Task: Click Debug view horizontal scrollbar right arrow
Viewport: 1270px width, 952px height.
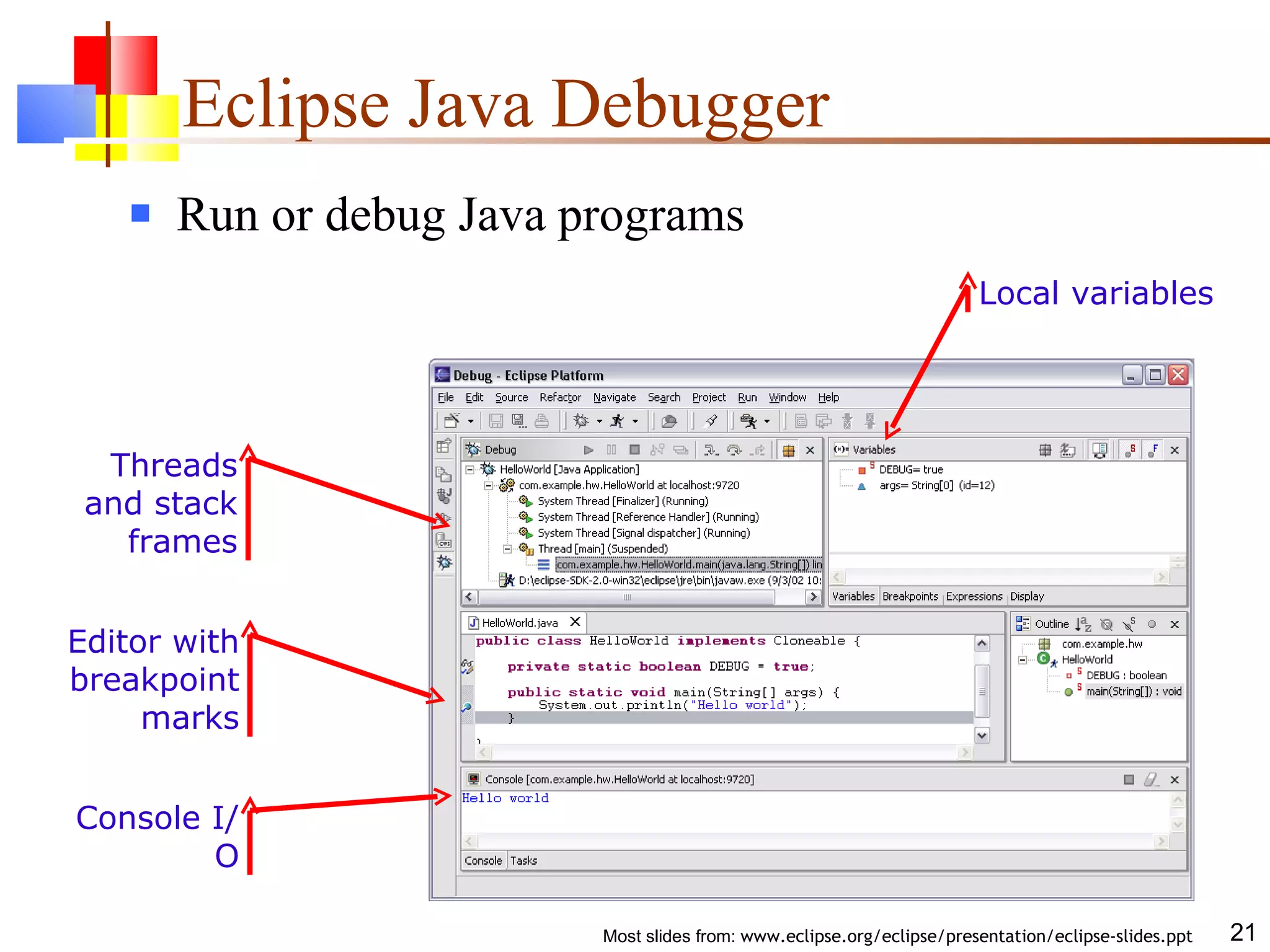Action: 813,597
